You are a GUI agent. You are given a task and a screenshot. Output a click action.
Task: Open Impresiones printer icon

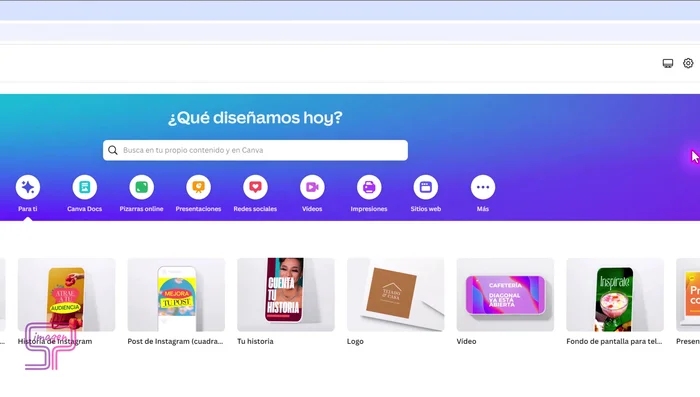coord(369,187)
